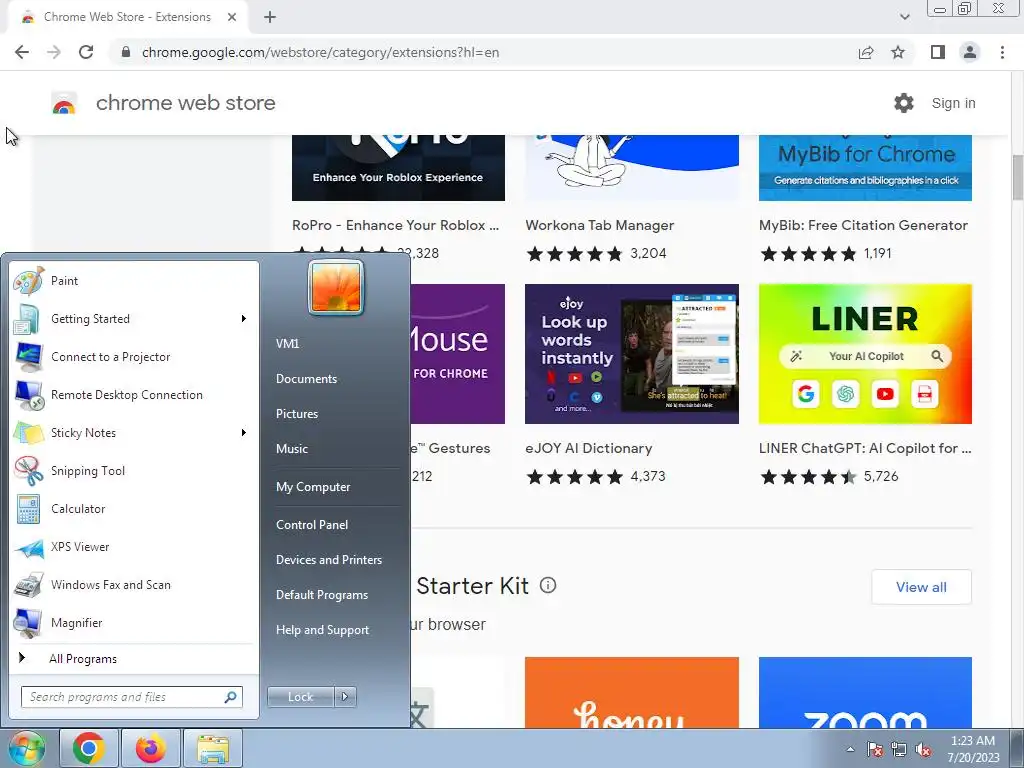The width and height of the screenshot is (1024, 768).
Task: Reload the current page
Action: [x=86, y=52]
